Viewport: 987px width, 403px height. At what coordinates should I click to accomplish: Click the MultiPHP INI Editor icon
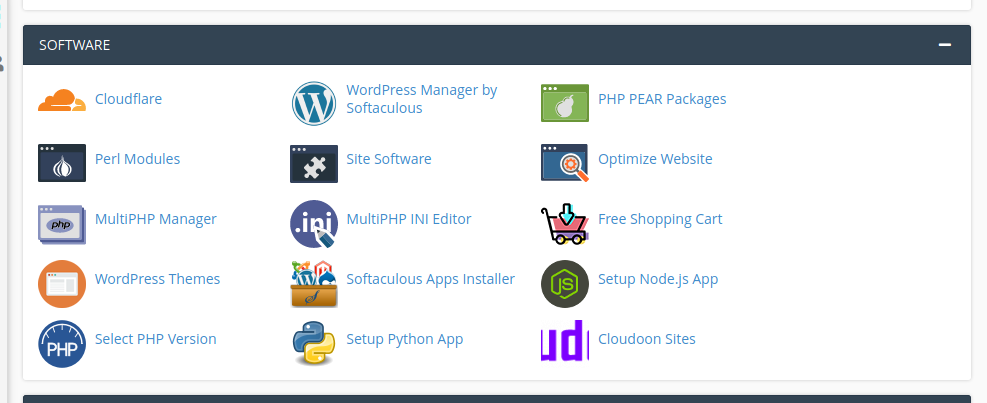click(x=313, y=224)
